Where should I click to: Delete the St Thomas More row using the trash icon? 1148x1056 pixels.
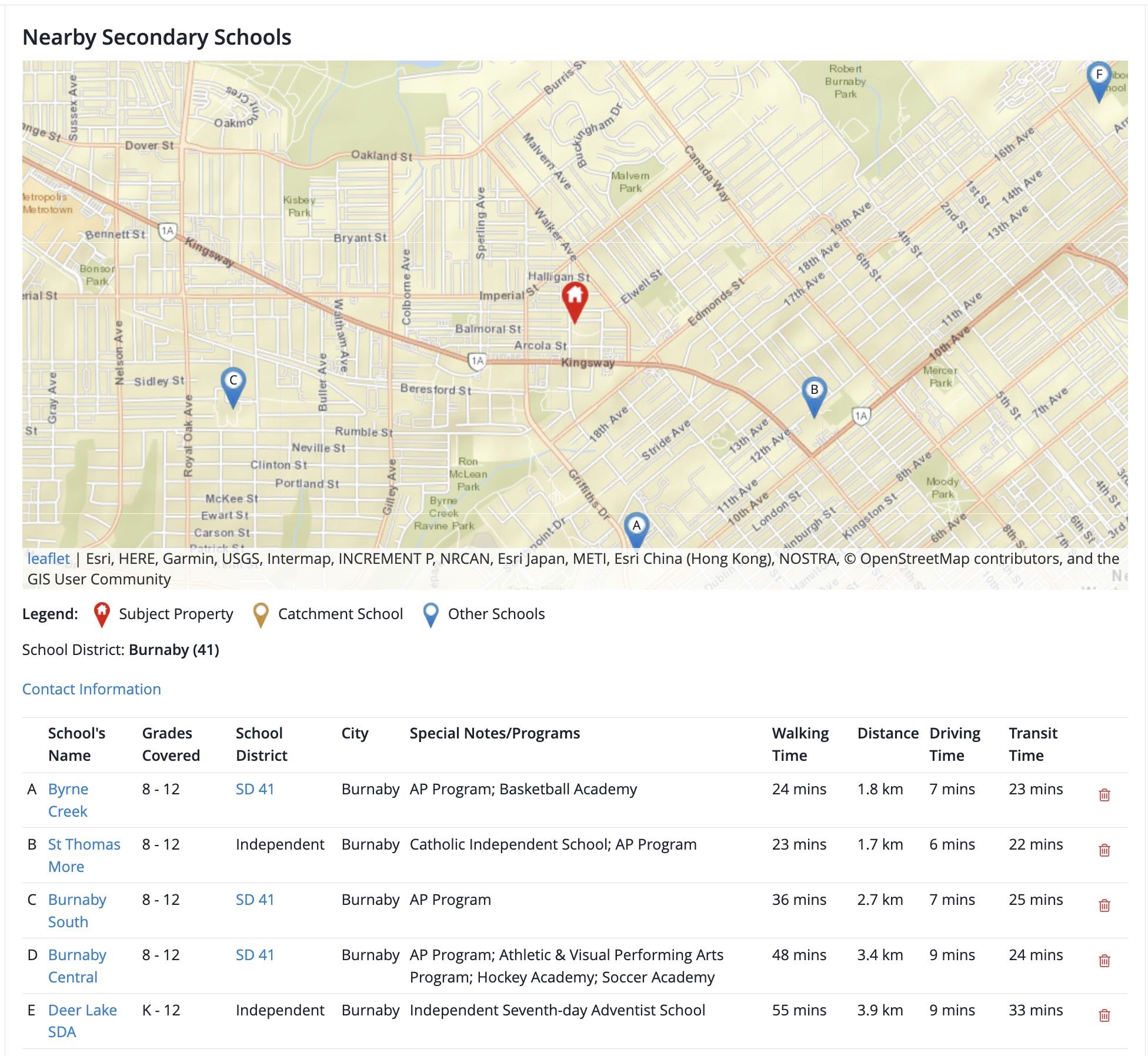point(1104,850)
